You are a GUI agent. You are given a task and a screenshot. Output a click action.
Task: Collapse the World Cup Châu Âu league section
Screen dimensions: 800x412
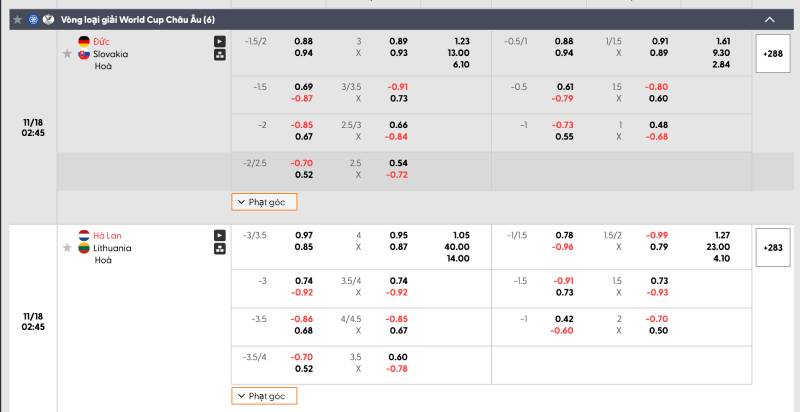click(769, 19)
